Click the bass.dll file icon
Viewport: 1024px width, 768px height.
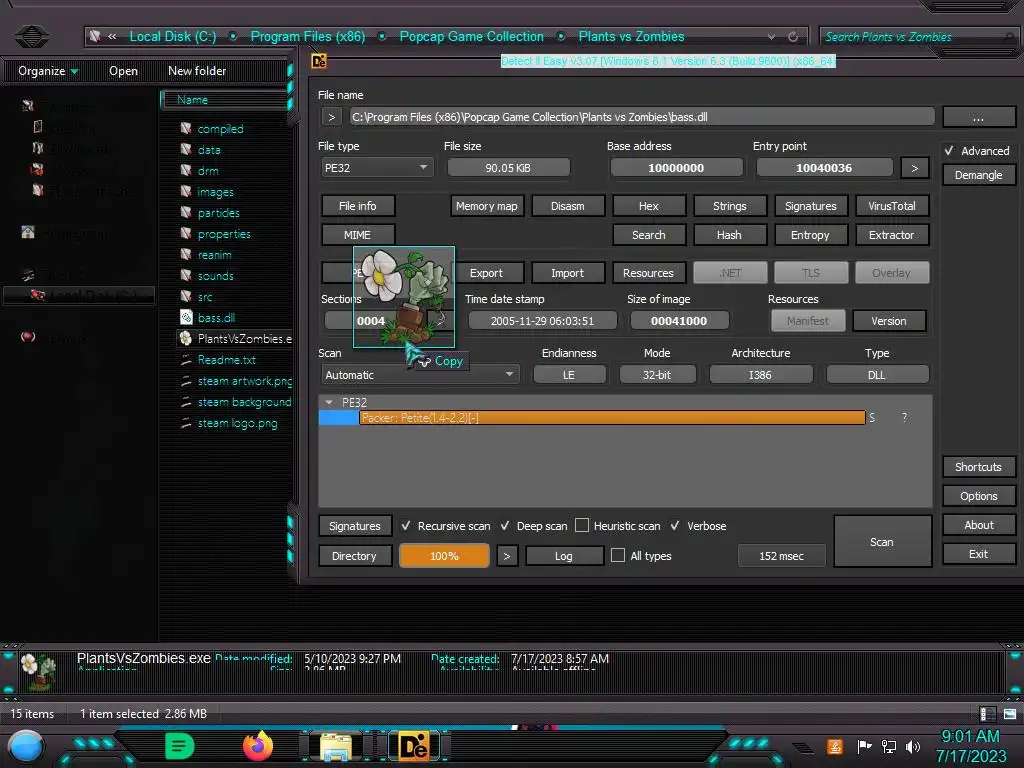pyautogui.click(x=186, y=317)
